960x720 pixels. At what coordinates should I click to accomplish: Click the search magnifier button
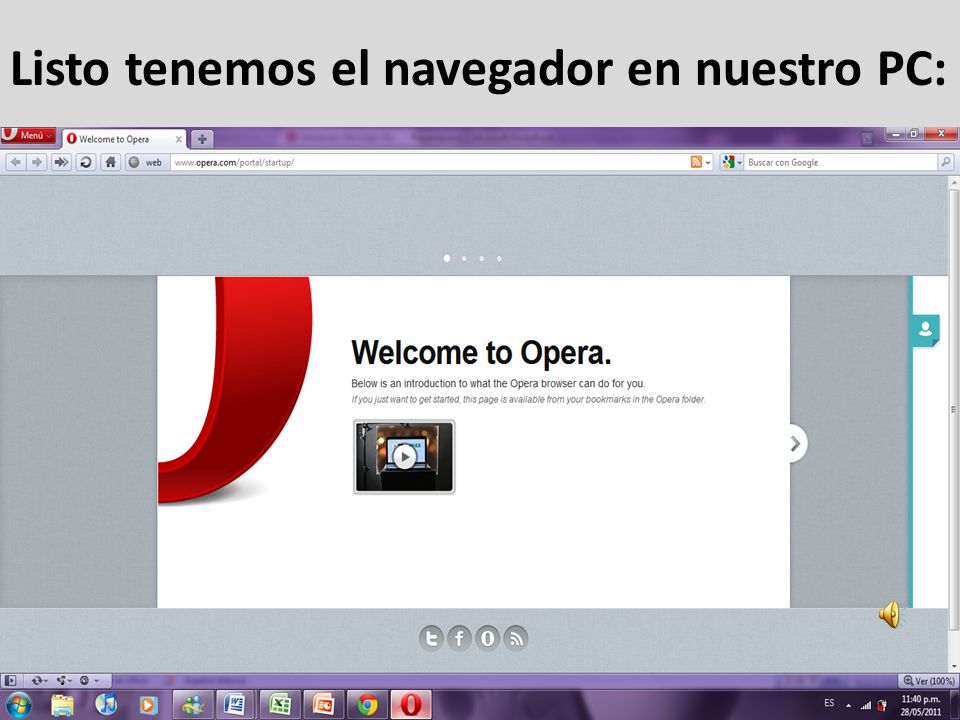(x=945, y=162)
